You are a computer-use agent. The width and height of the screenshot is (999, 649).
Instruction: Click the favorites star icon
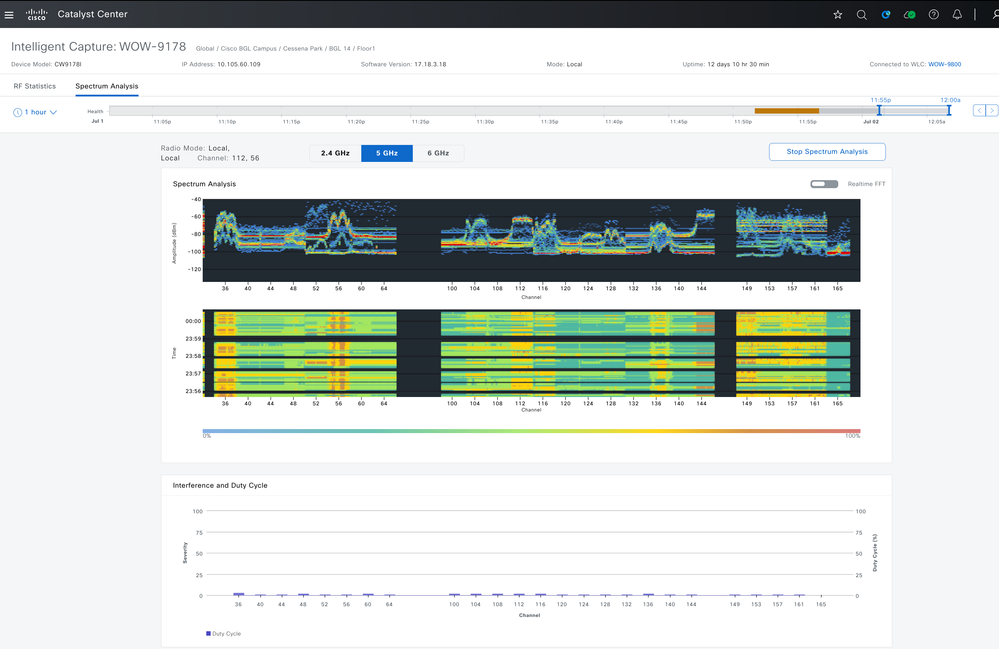[x=838, y=15]
